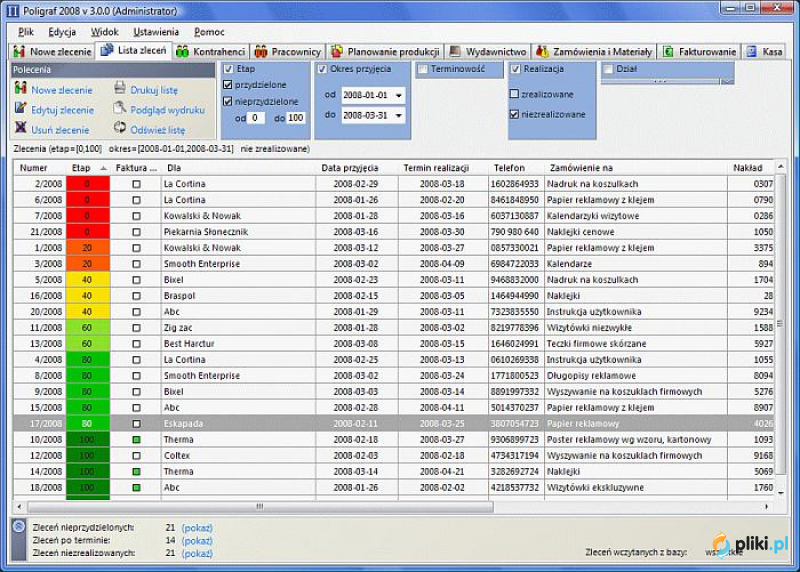Viewport: 800px width, 572px height.
Task: Toggle the Realizacja checkbox
Action: click(x=516, y=69)
